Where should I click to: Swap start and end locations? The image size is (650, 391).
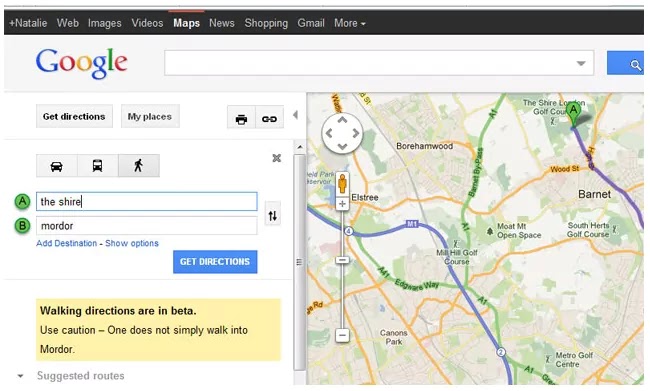tap(273, 216)
